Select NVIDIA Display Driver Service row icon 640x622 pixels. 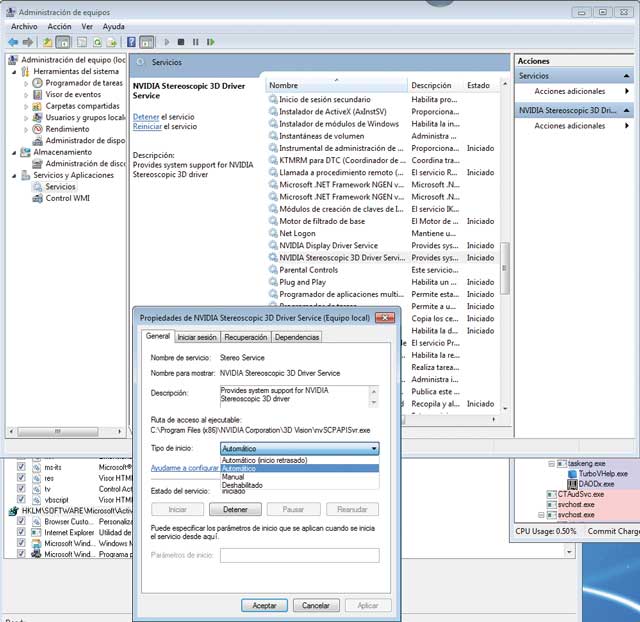[x=273, y=245]
